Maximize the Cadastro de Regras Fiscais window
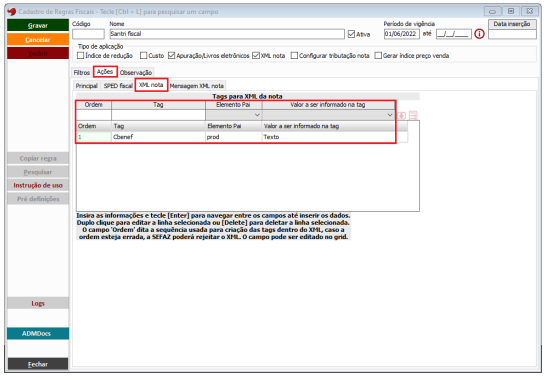 click(511, 11)
